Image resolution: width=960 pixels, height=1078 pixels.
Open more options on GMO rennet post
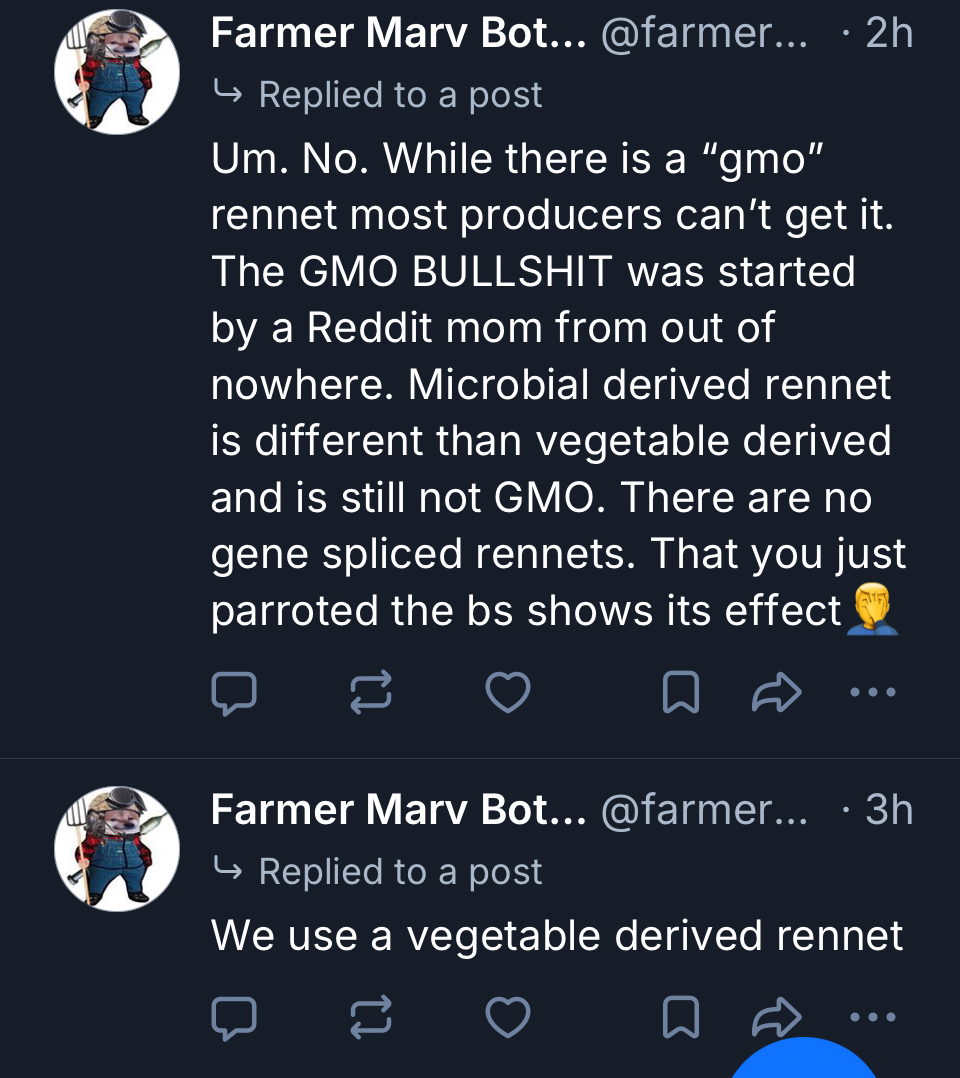tap(873, 692)
